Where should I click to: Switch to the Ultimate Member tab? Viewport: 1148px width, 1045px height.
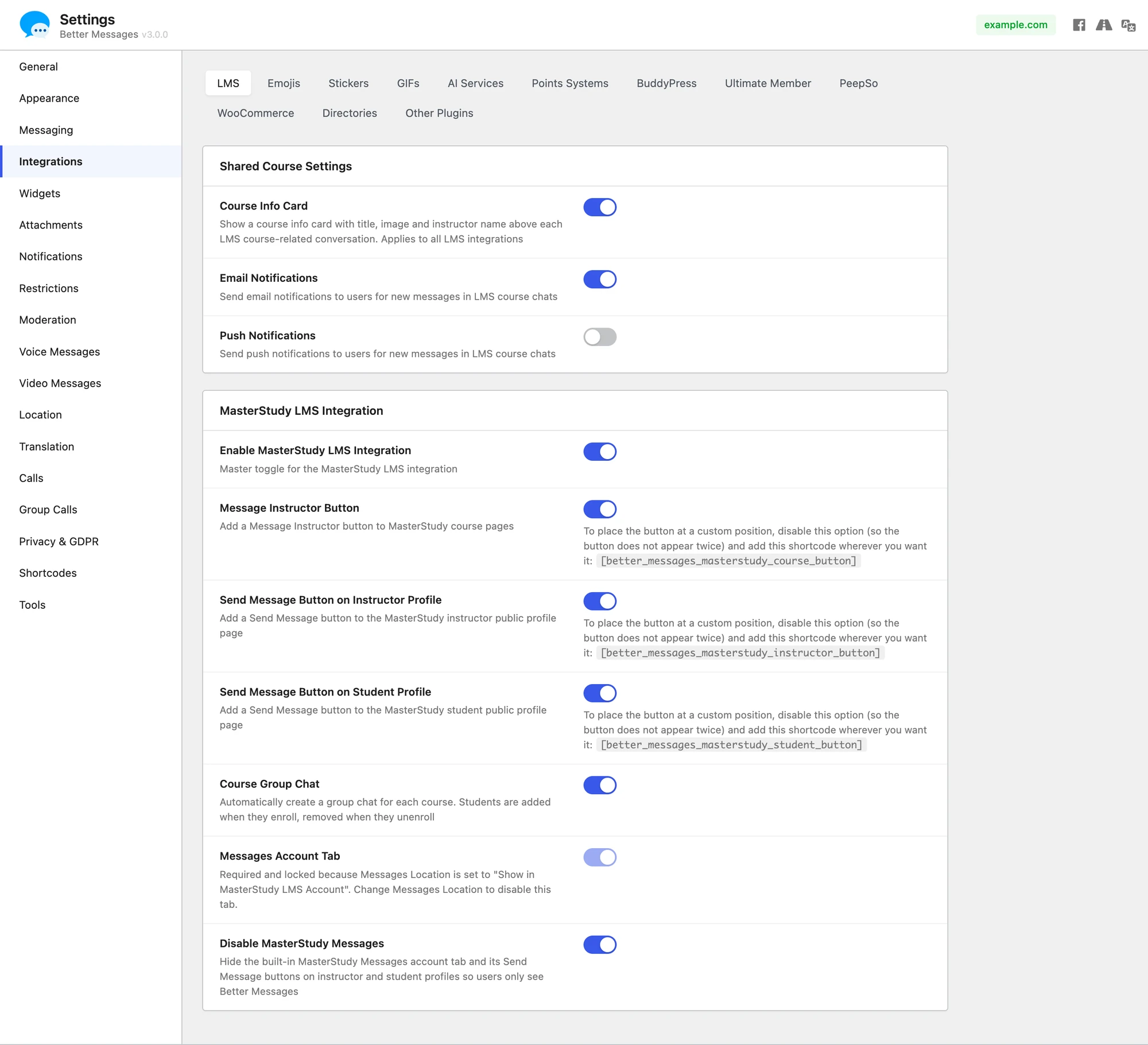click(x=767, y=83)
